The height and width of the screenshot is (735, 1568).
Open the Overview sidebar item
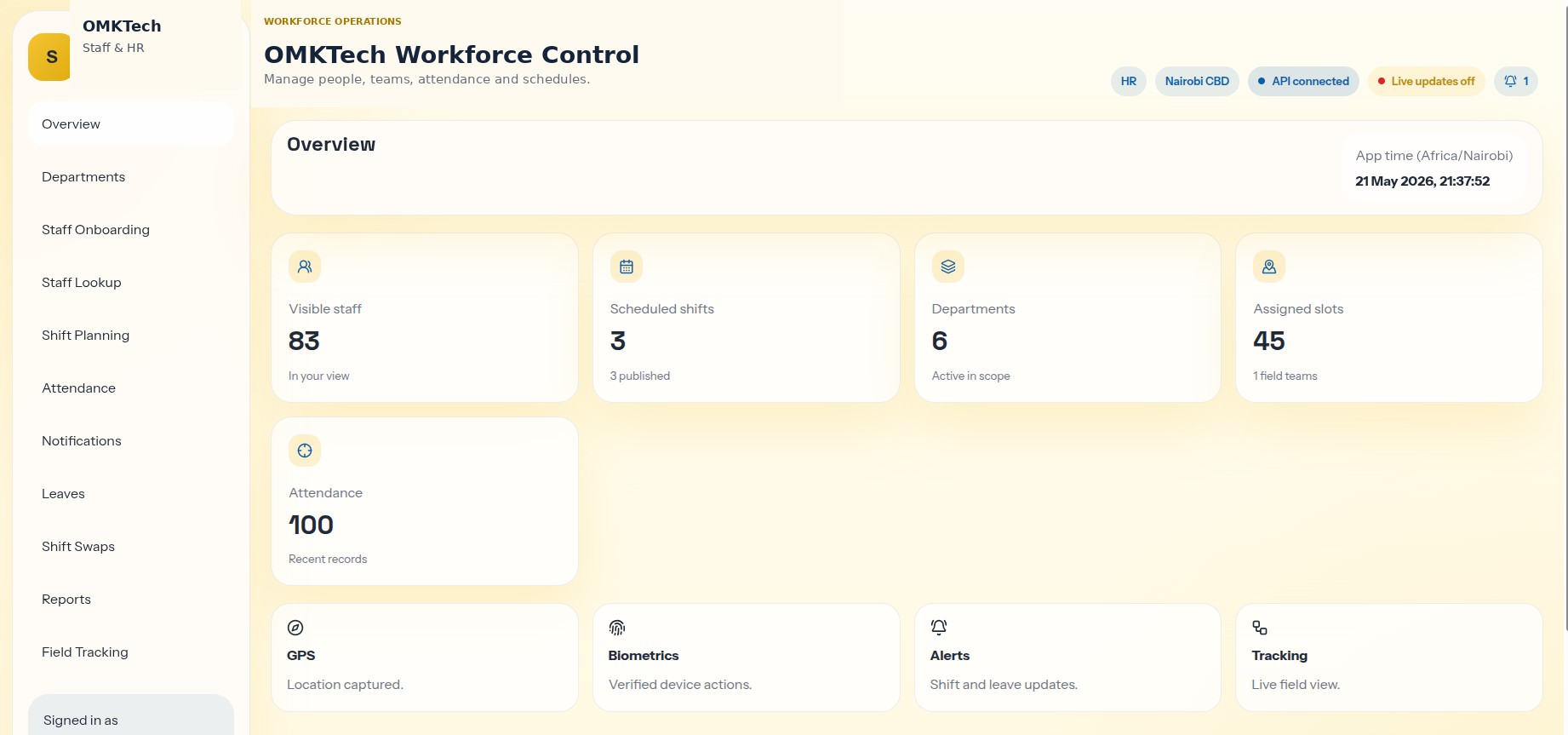(x=131, y=124)
